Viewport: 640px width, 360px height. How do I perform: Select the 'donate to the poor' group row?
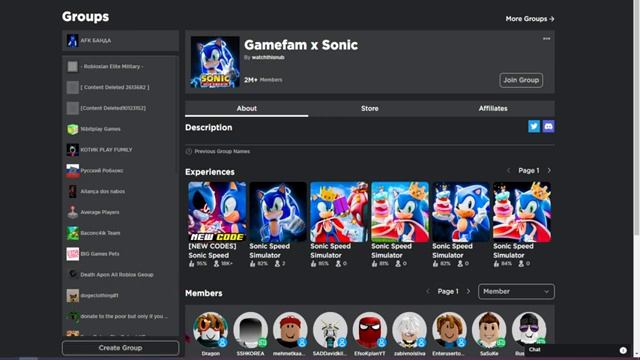[x=120, y=316]
